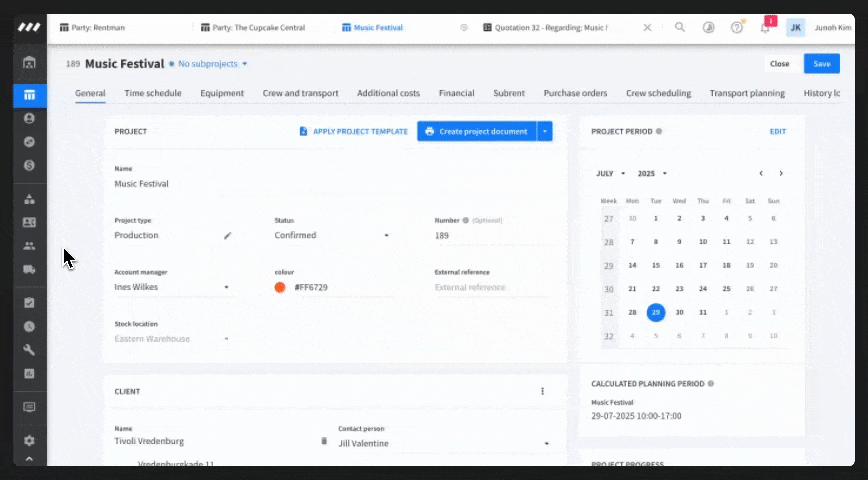Click the orange #FF6729 colour swatch
Image resolution: width=868 pixels, height=480 pixels.
click(280, 287)
